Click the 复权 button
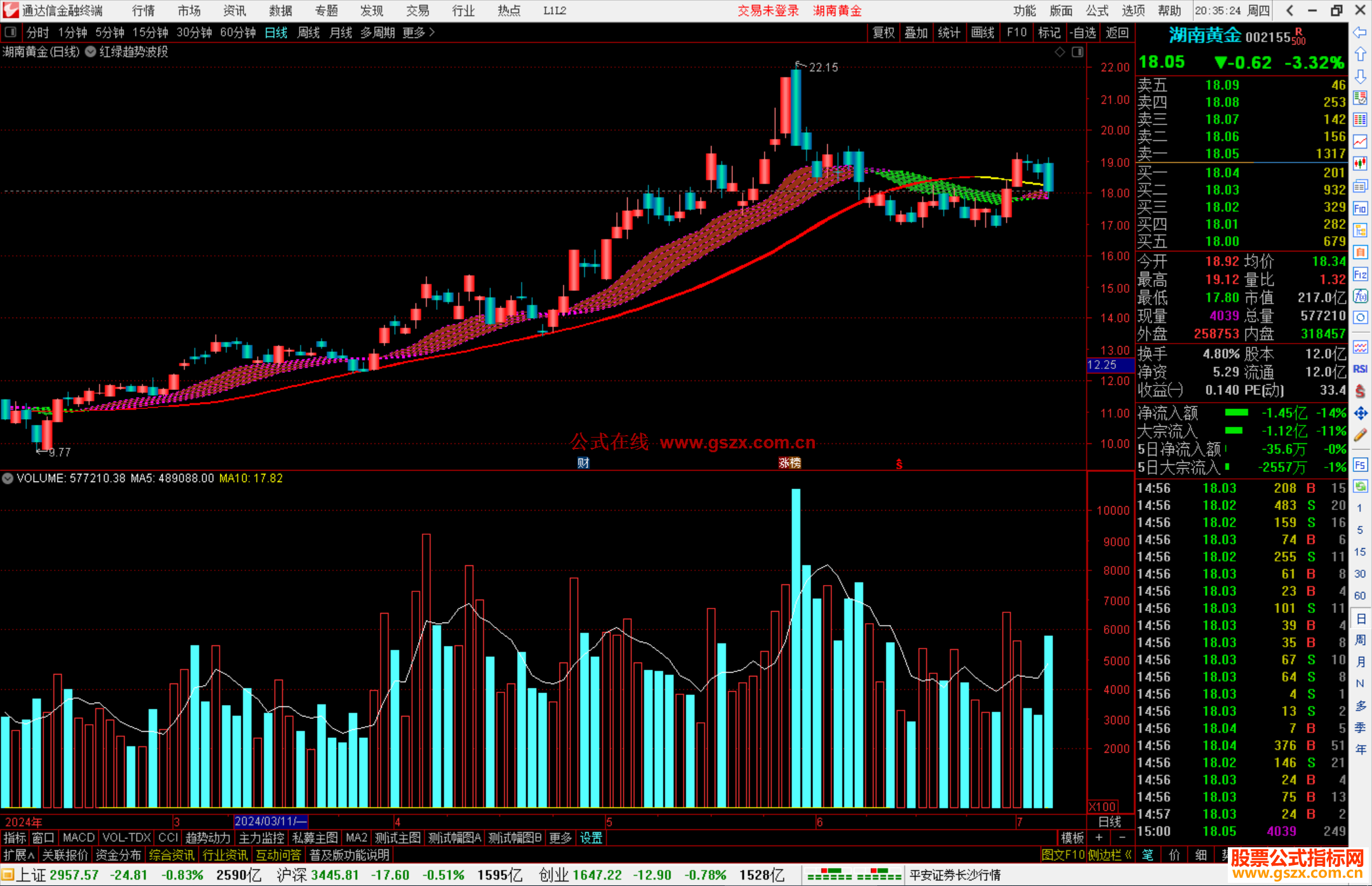 [x=883, y=32]
